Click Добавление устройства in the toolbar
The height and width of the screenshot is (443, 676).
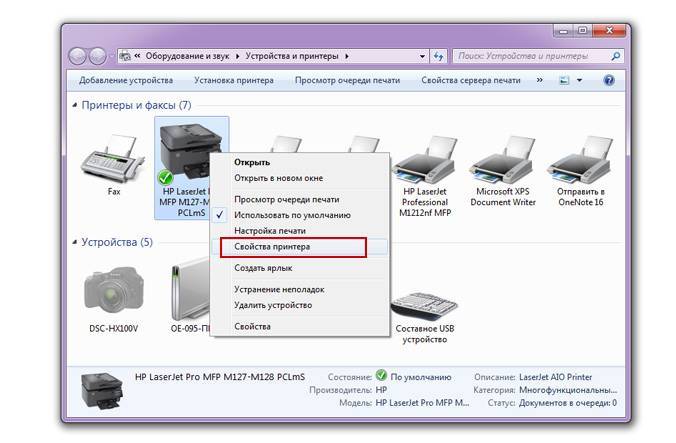(126, 80)
